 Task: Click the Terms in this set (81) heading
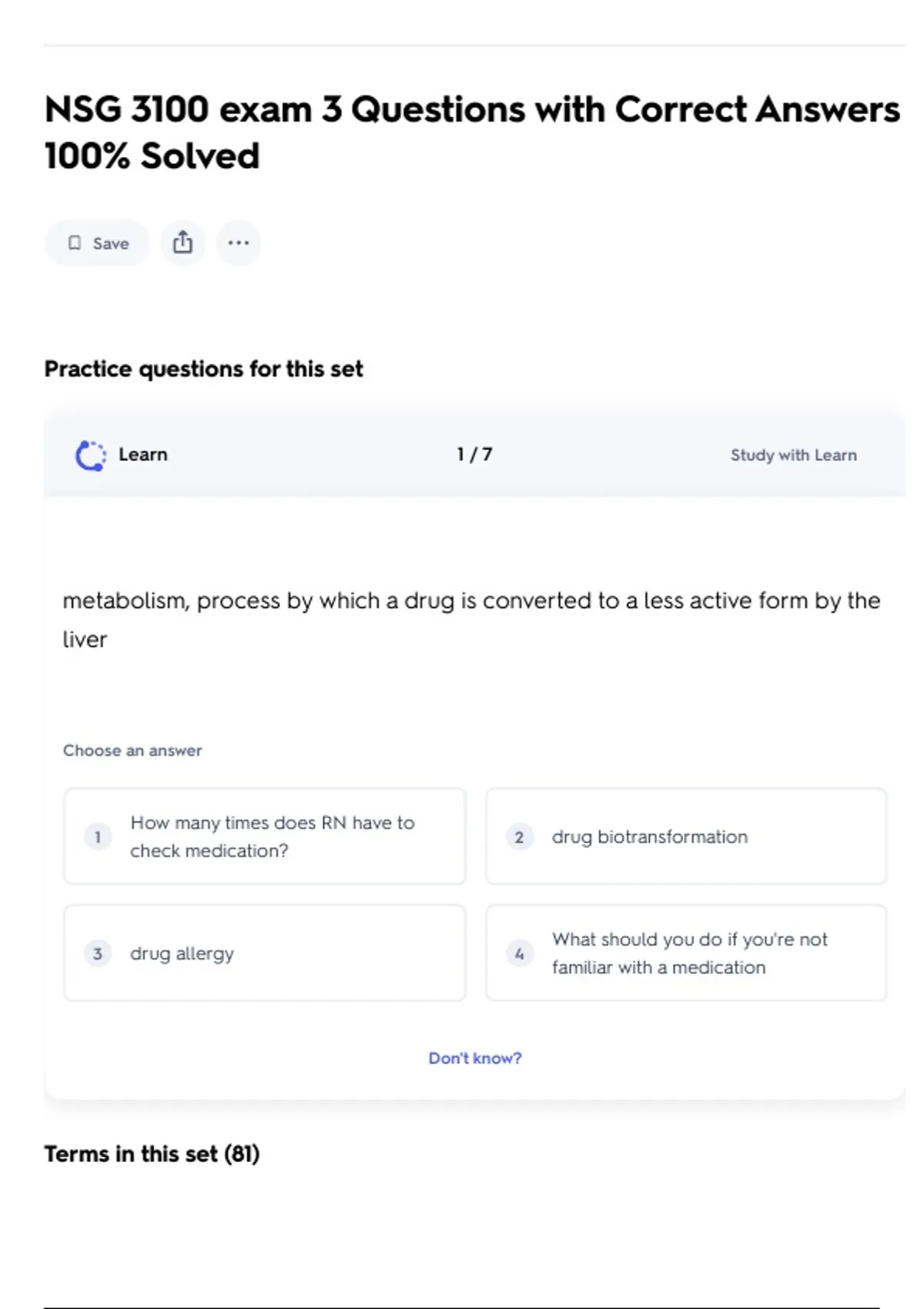[152, 1153]
